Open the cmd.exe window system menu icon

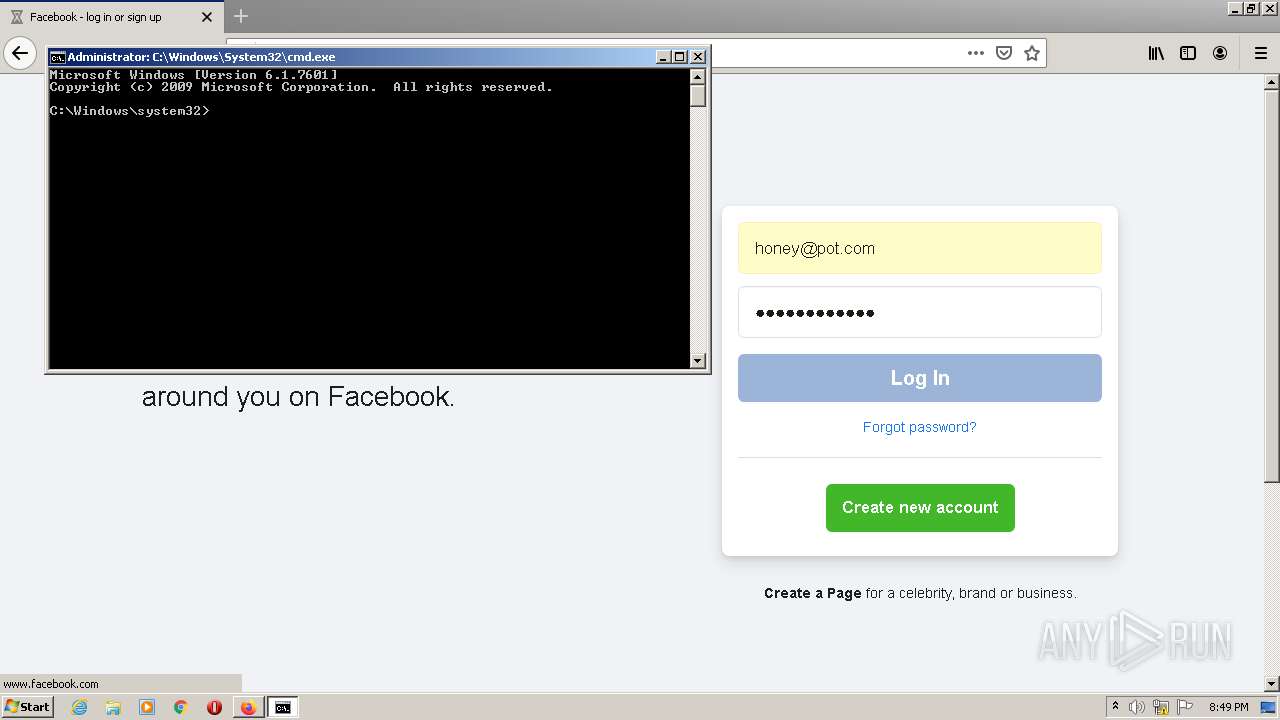[x=58, y=57]
